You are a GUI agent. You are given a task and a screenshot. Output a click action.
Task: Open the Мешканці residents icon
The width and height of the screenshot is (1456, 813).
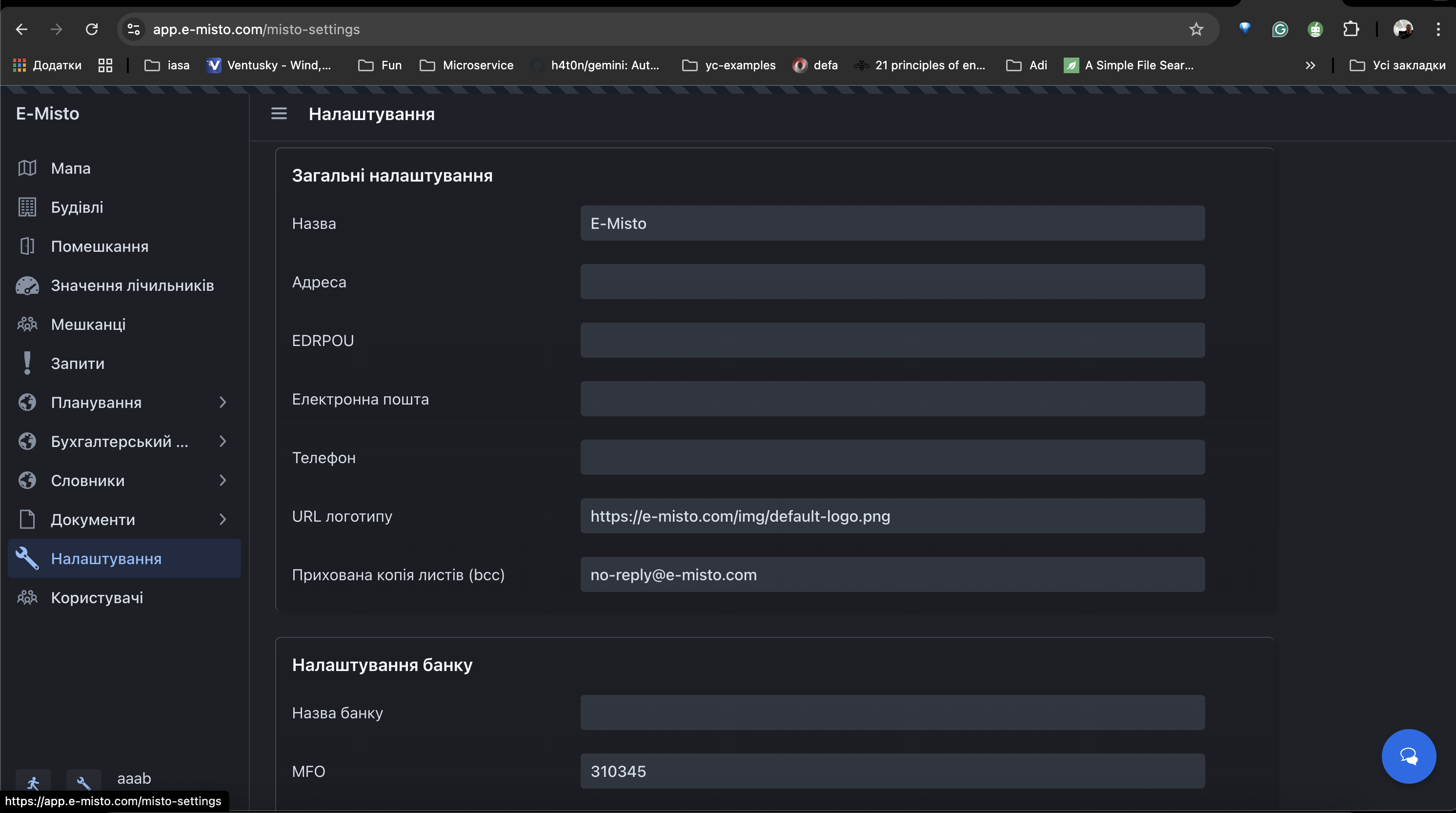coord(28,324)
